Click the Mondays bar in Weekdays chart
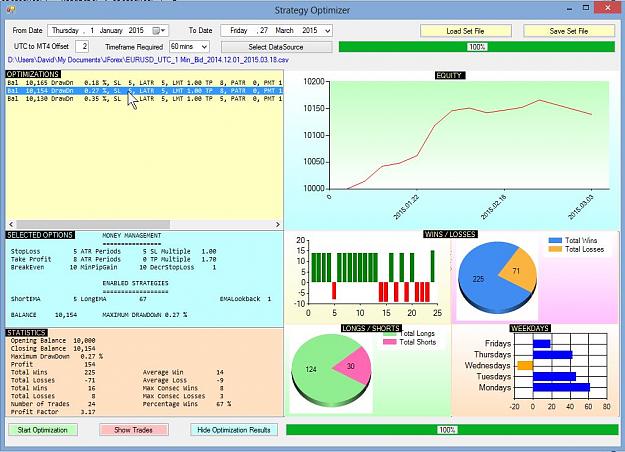 [x=561, y=387]
